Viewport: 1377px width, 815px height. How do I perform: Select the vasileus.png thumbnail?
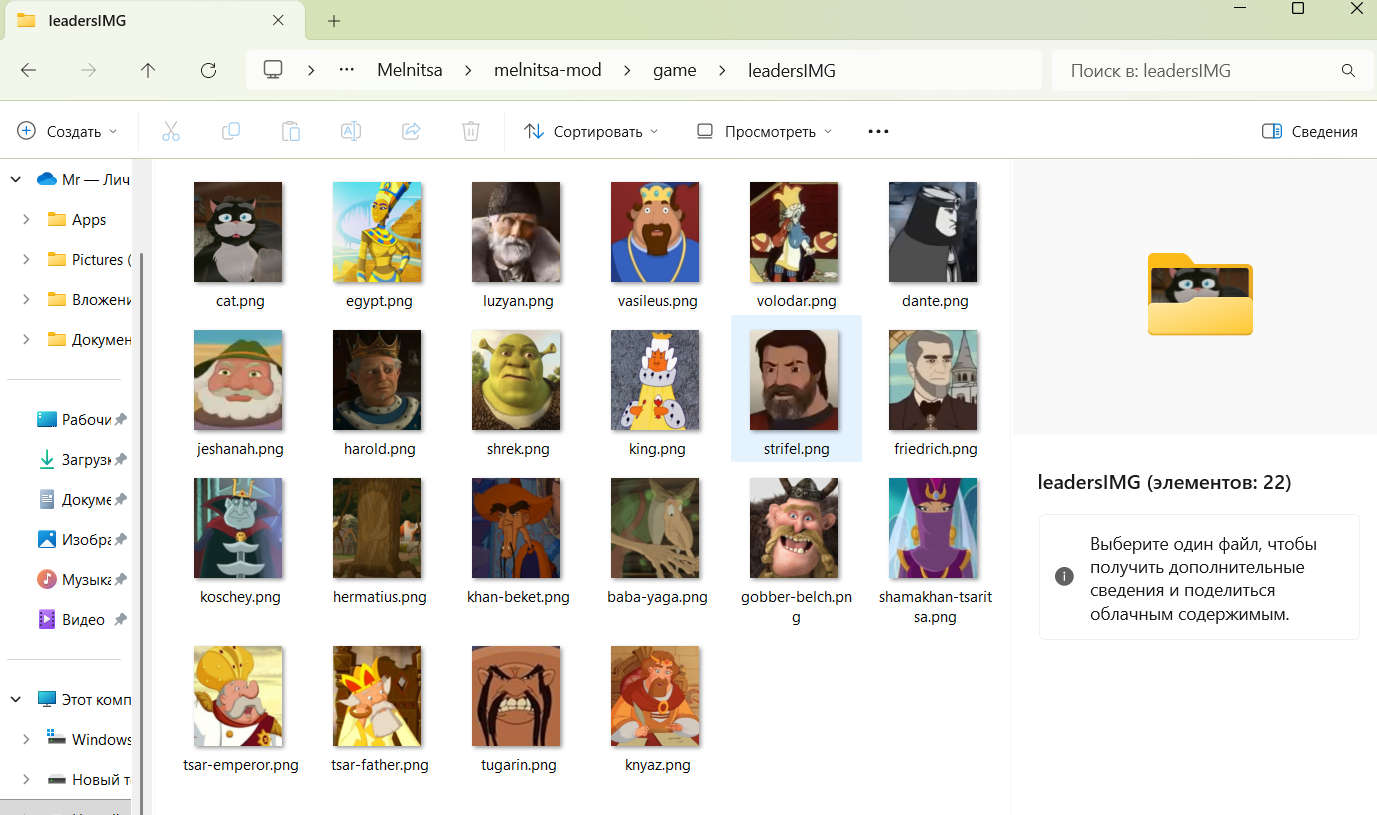(655, 232)
